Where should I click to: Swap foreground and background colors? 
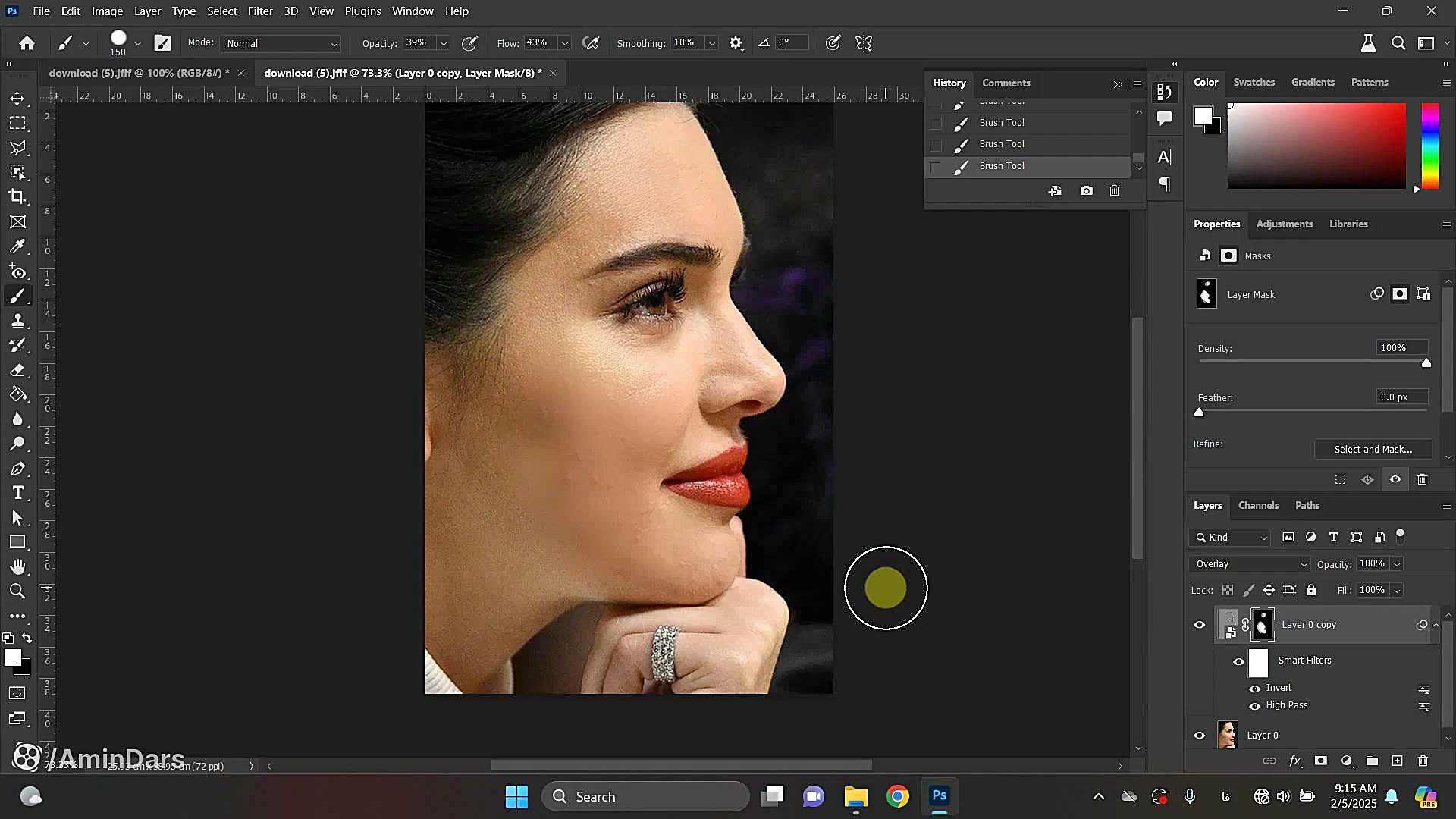(x=27, y=638)
